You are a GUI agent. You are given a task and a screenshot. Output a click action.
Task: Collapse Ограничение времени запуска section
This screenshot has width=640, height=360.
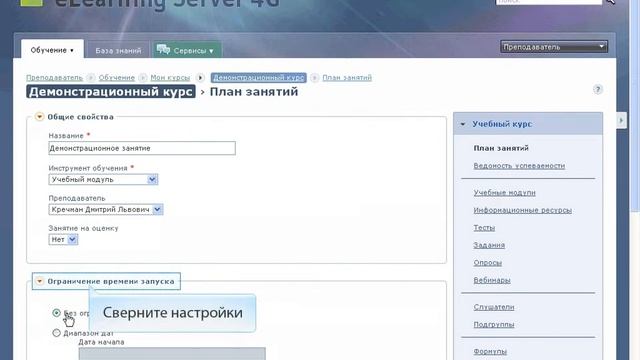coord(39,281)
